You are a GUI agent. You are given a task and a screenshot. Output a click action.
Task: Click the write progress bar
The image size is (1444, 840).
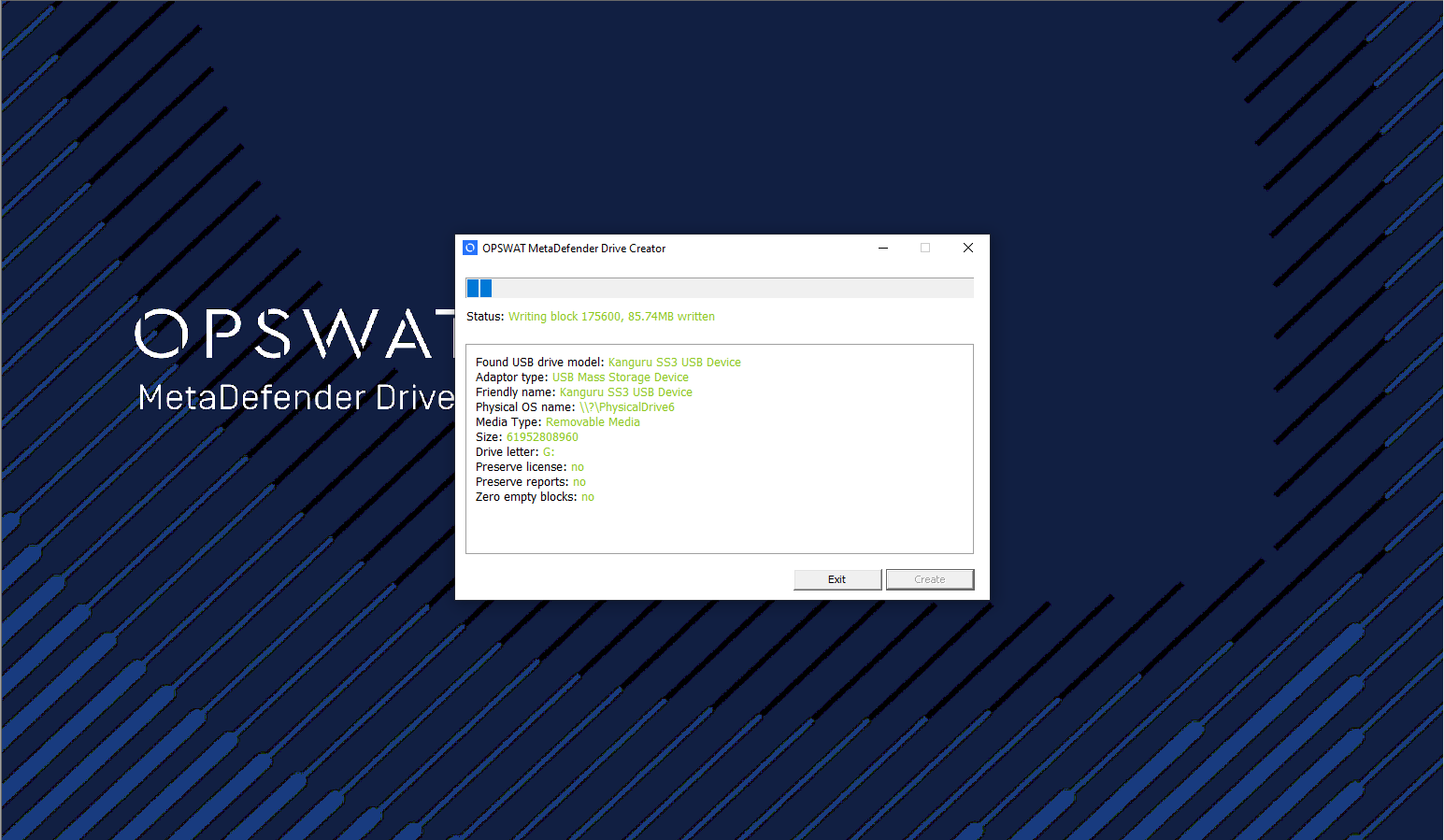point(720,288)
